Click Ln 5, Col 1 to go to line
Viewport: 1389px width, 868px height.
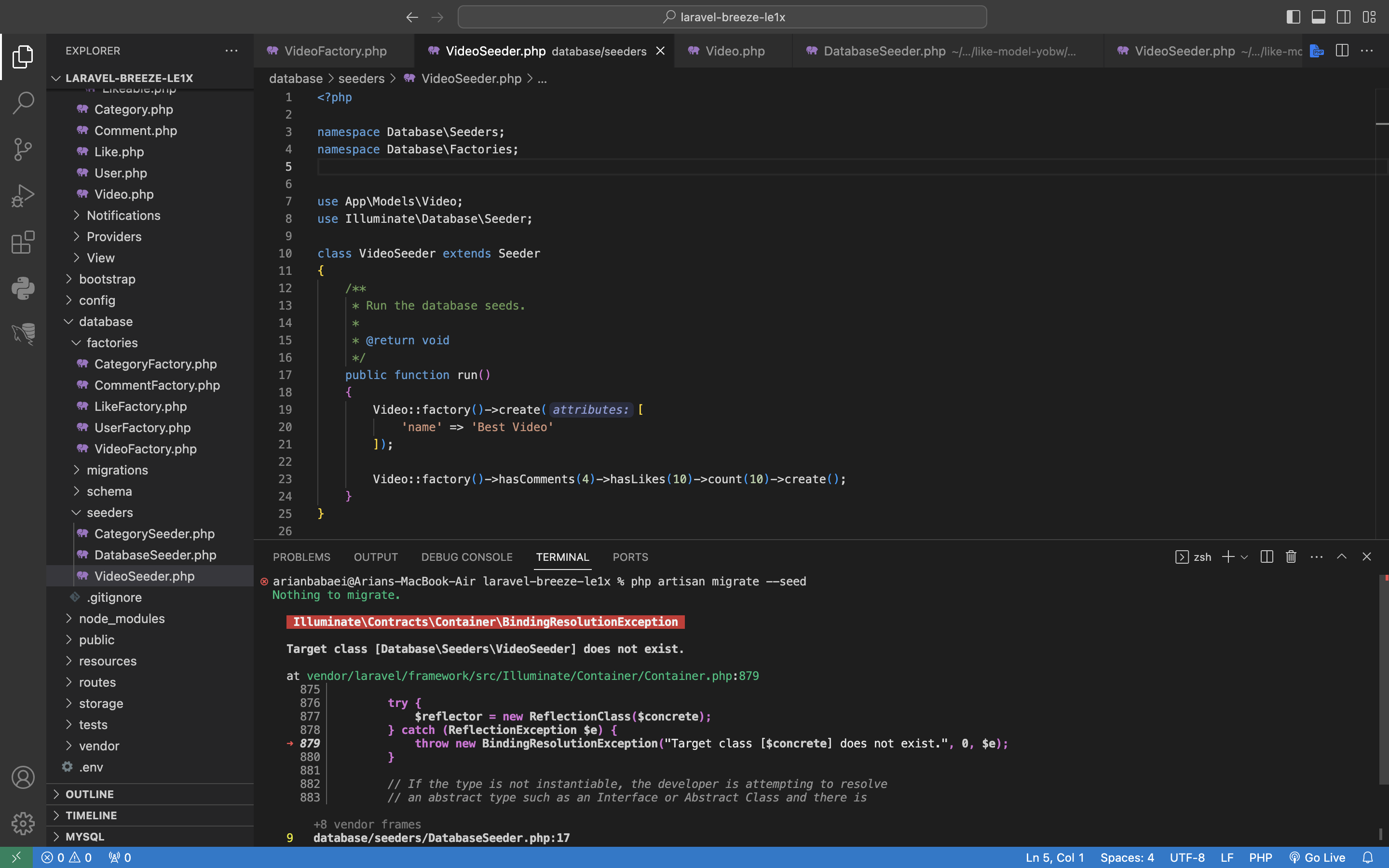click(1055, 858)
